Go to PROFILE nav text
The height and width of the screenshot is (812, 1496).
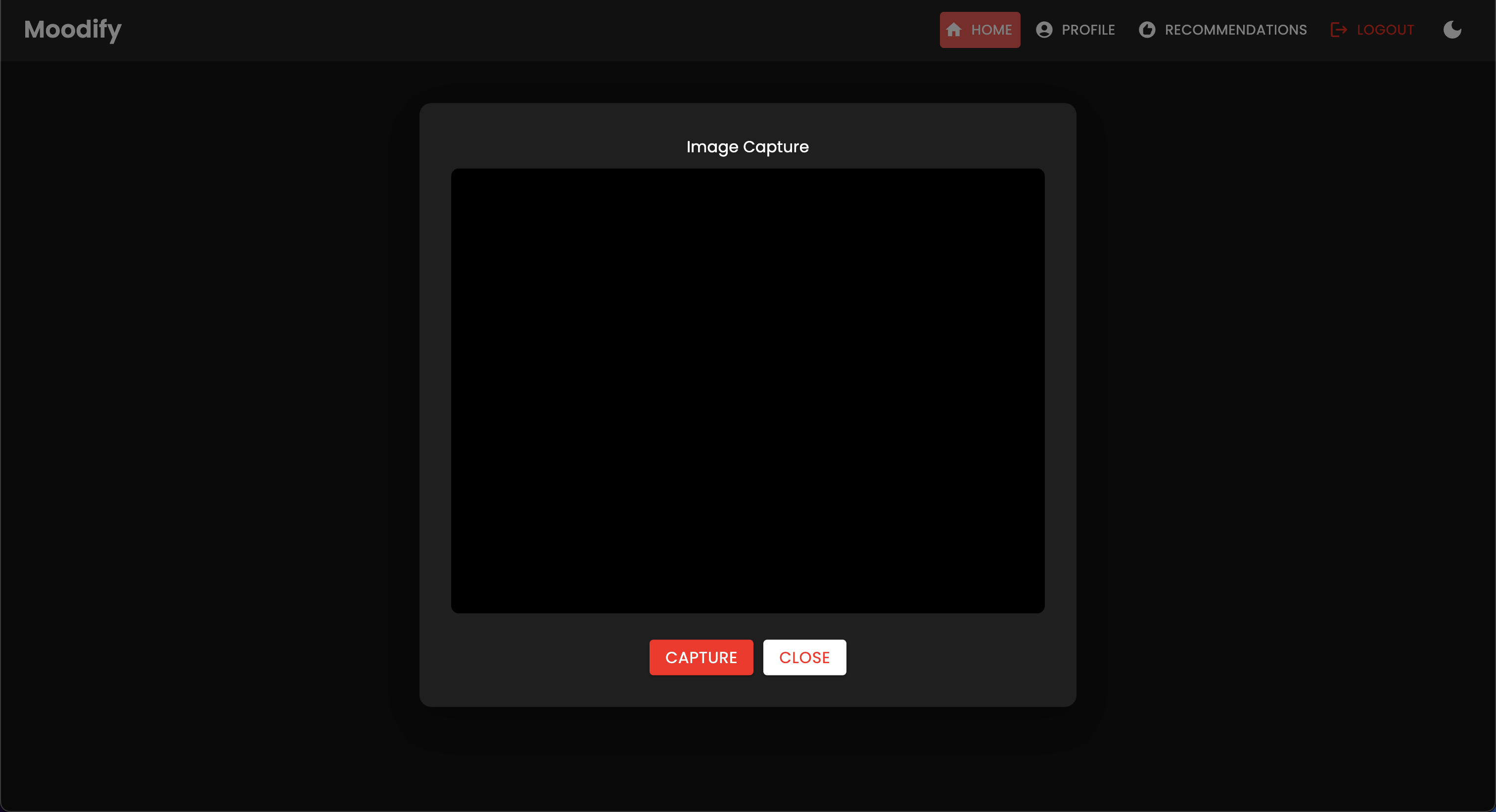pyautogui.click(x=1088, y=30)
